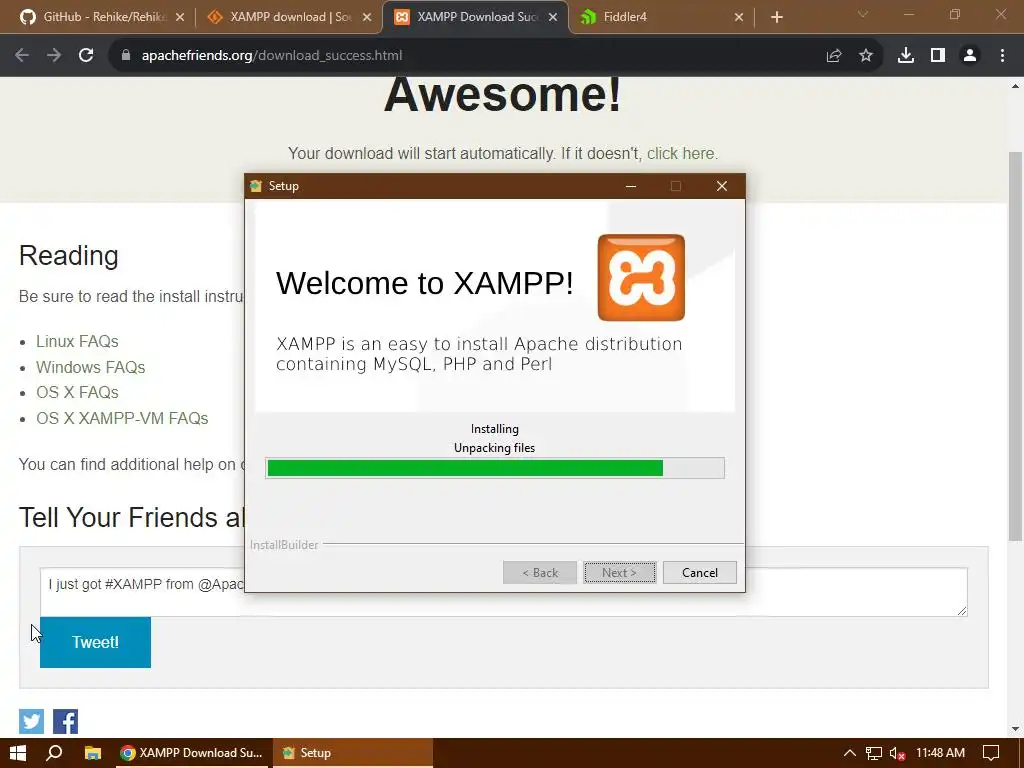Switch to the XAMPP download SourceForge tab
Viewport: 1024px width, 768px height.
point(285,17)
